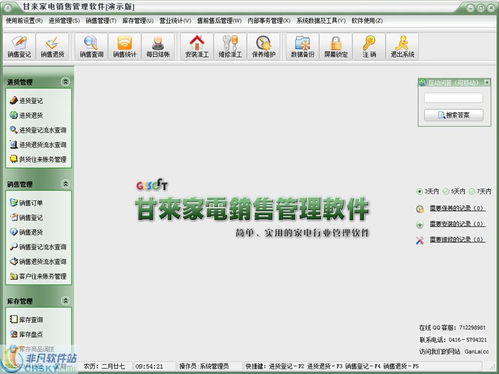Open 数据备份 folder icon

pyautogui.click(x=302, y=46)
